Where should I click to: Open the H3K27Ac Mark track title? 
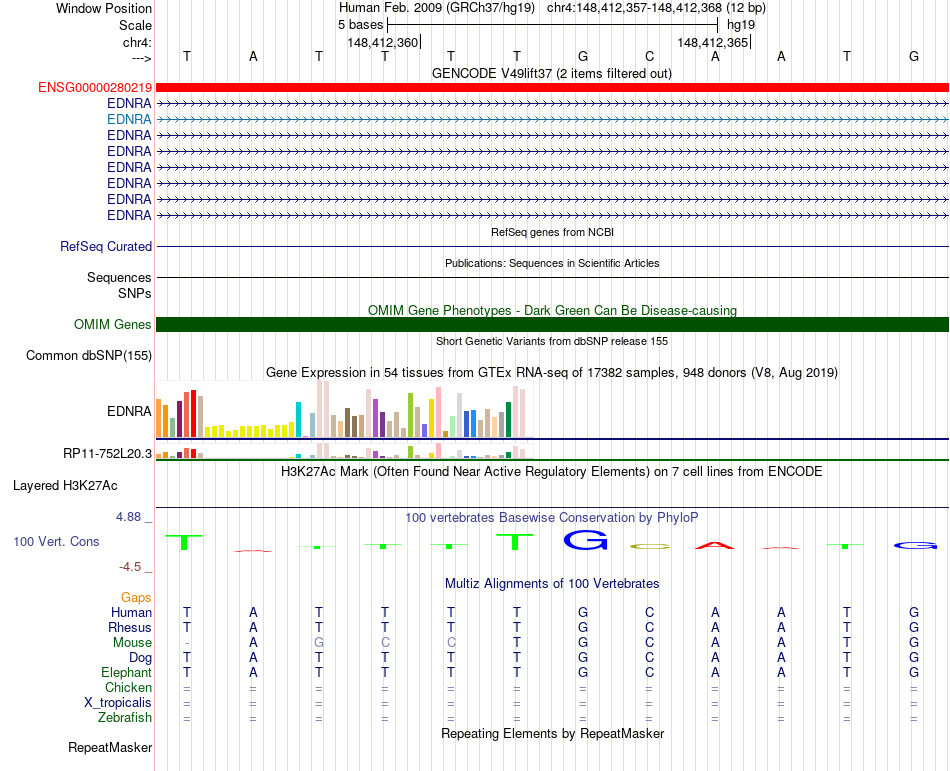pyautogui.click(x=552, y=472)
